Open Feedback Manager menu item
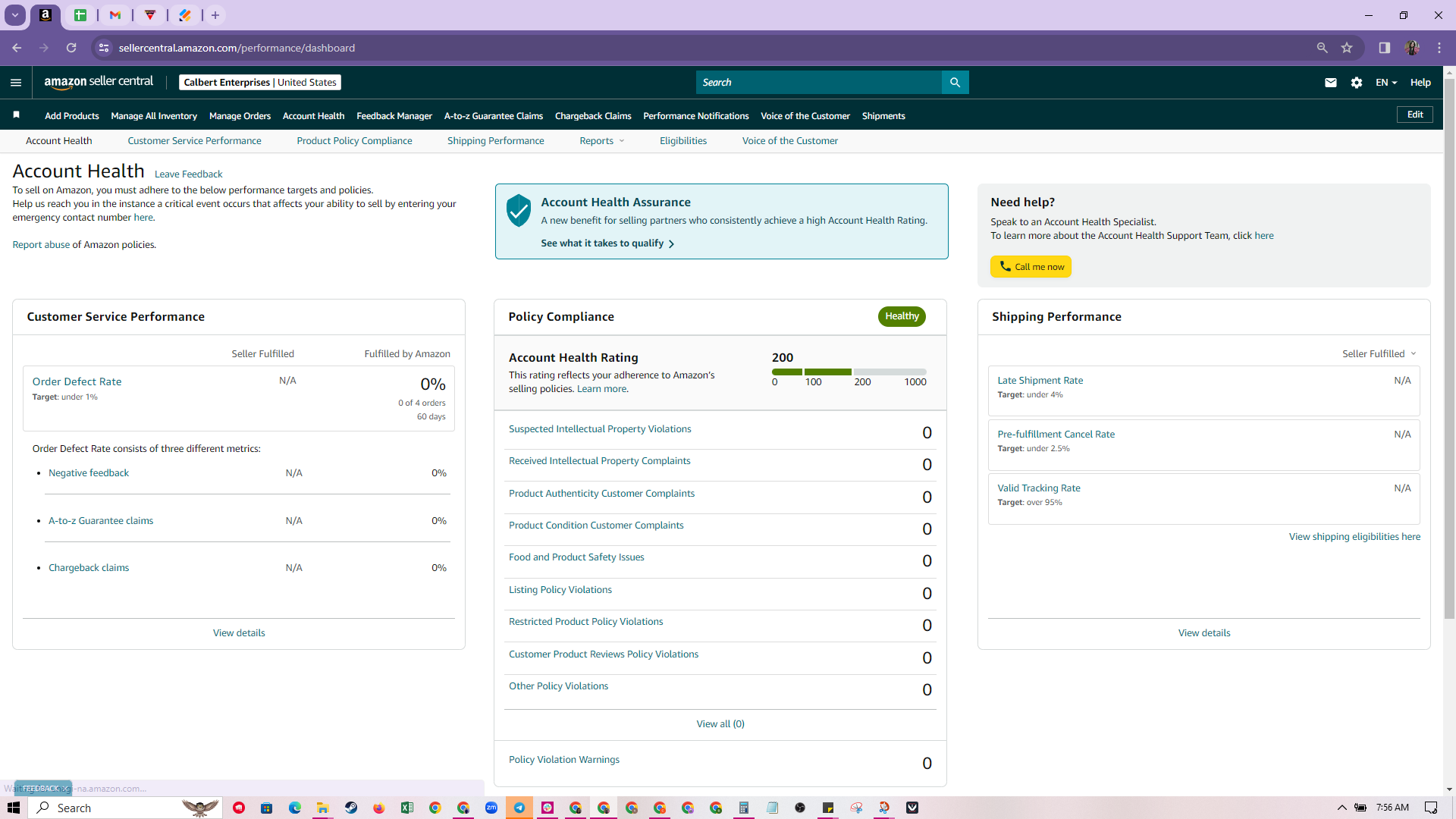Image resolution: width=1456 pixels, height=819 pixels. (x=394, y=116)
